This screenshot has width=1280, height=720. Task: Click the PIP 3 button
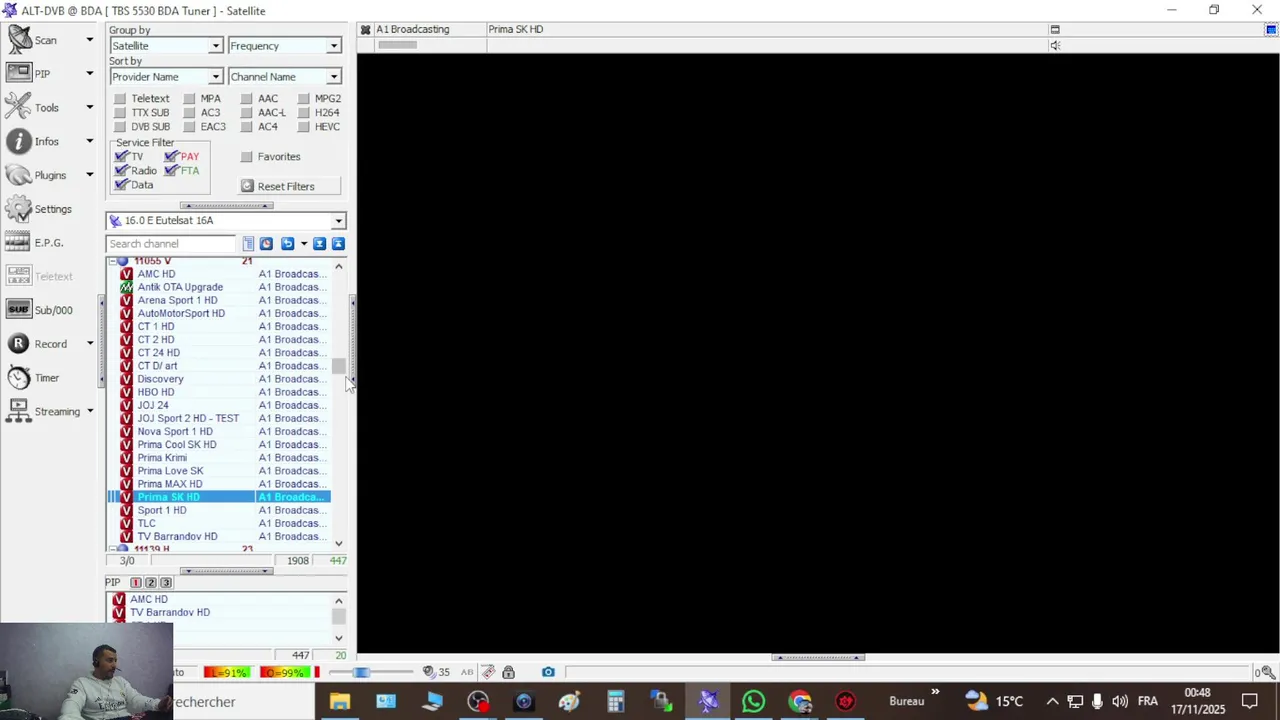coord(166,583)
